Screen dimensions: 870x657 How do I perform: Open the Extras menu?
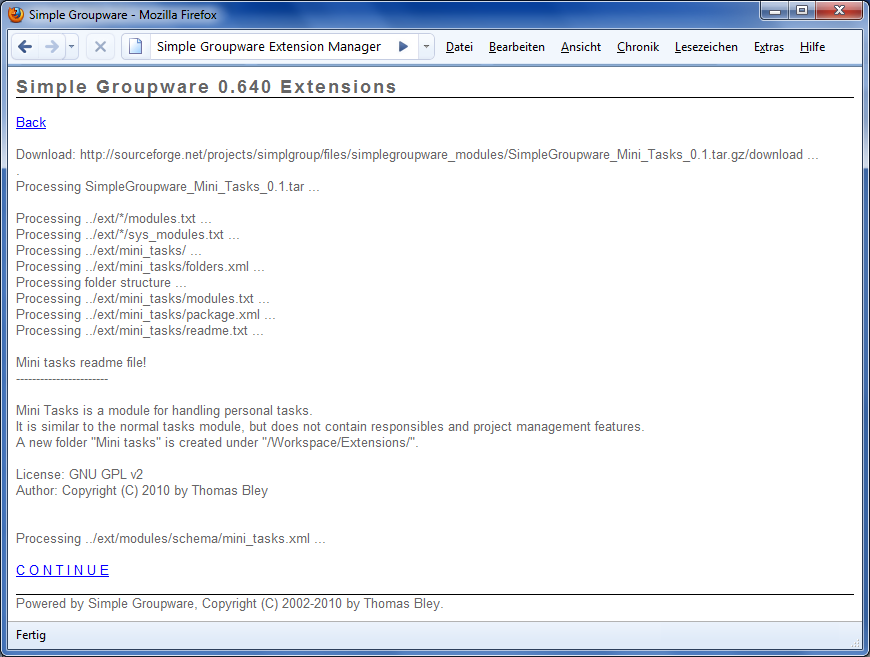(x=769, y=47)
